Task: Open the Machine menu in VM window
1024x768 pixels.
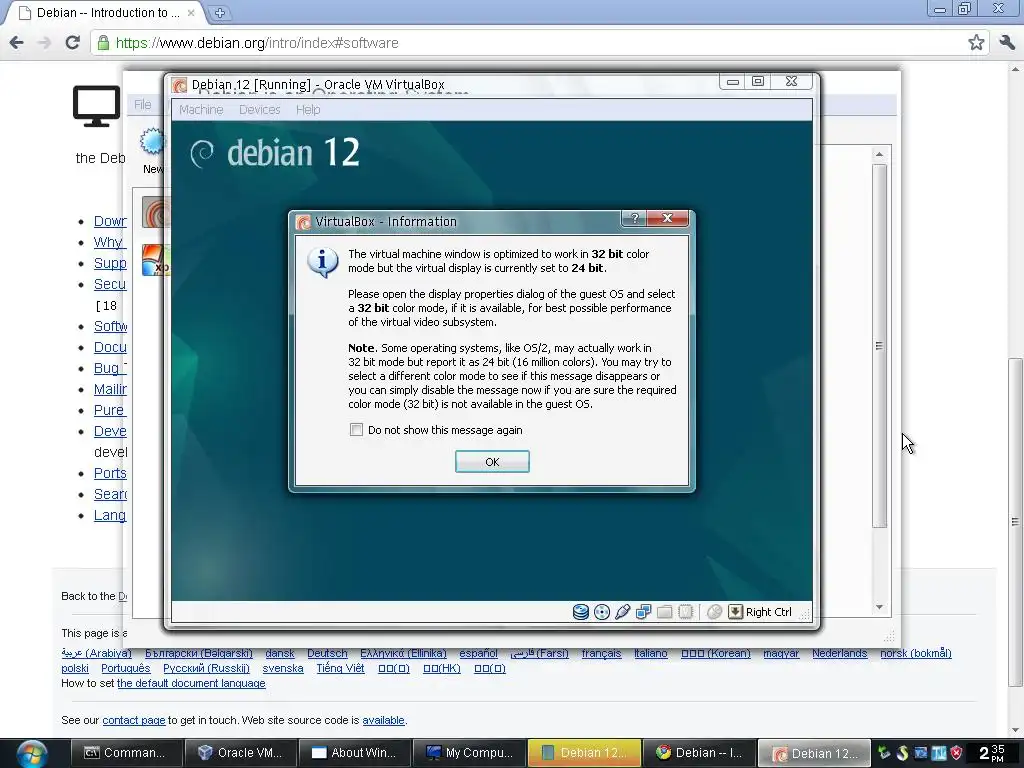Action: (x=201, y=110)
